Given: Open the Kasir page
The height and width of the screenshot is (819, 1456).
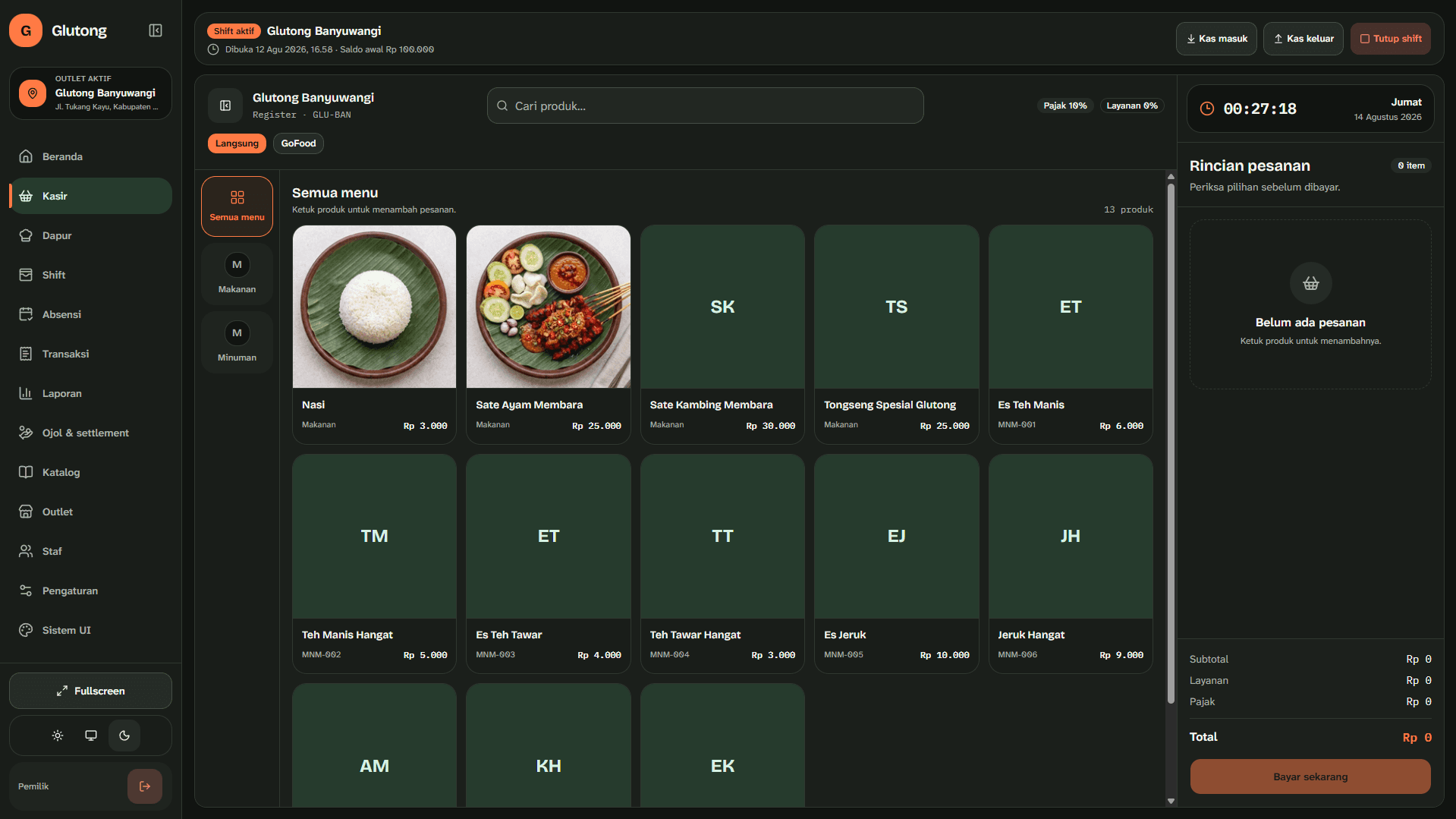Looking at the screenshot, I should (90, 196).
